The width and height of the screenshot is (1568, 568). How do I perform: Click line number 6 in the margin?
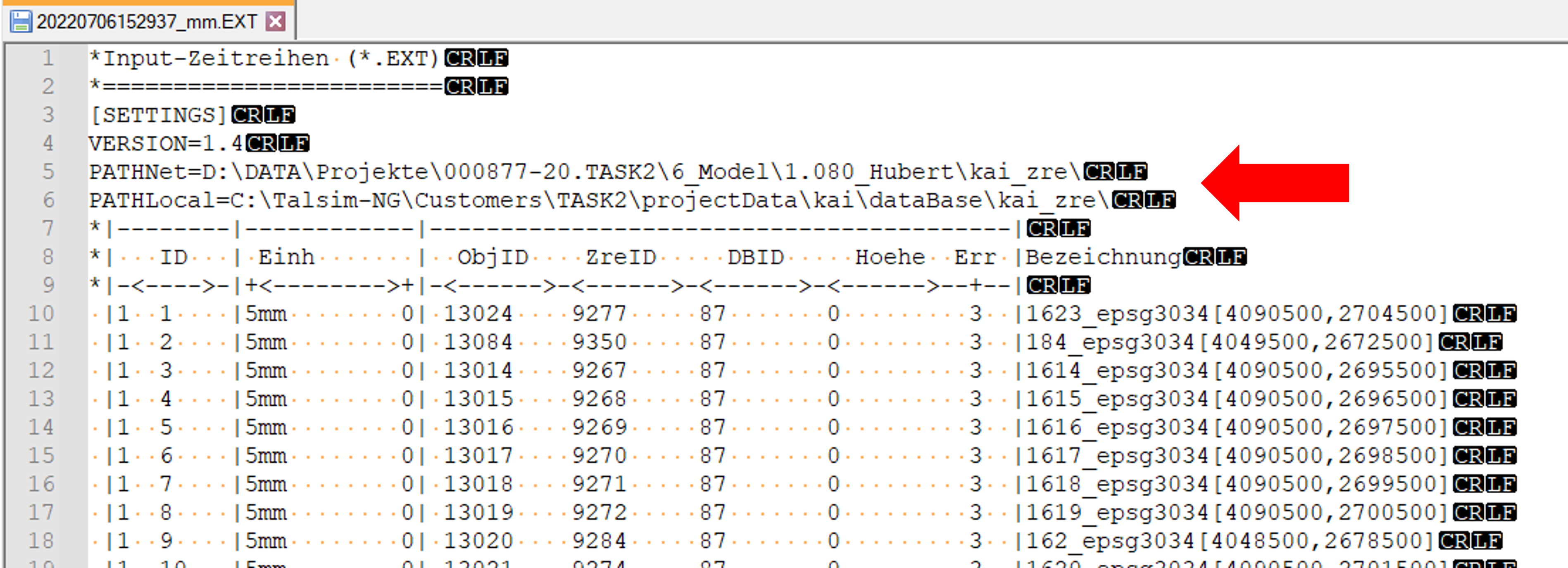click(x=48, y=200)
